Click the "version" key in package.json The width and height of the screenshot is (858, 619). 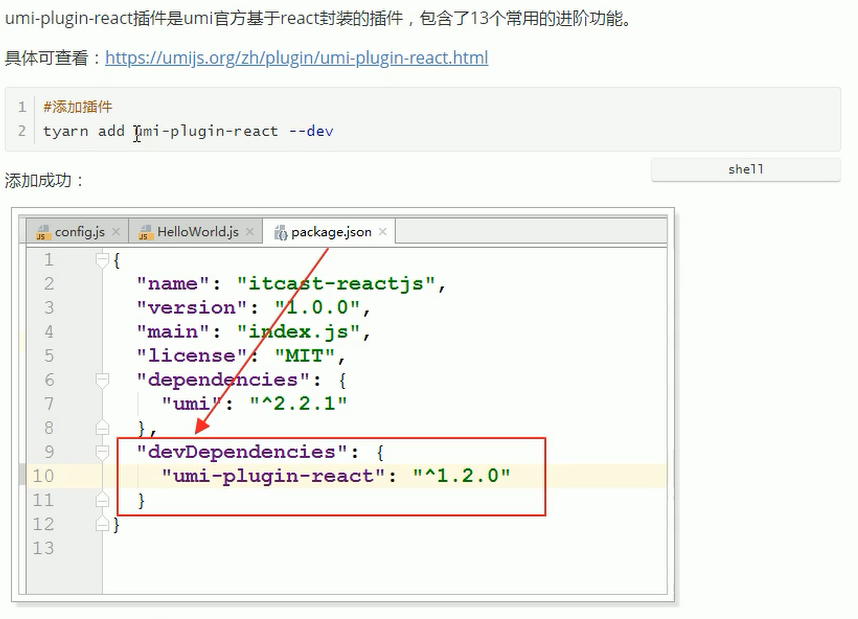click(x=192, y=308)
